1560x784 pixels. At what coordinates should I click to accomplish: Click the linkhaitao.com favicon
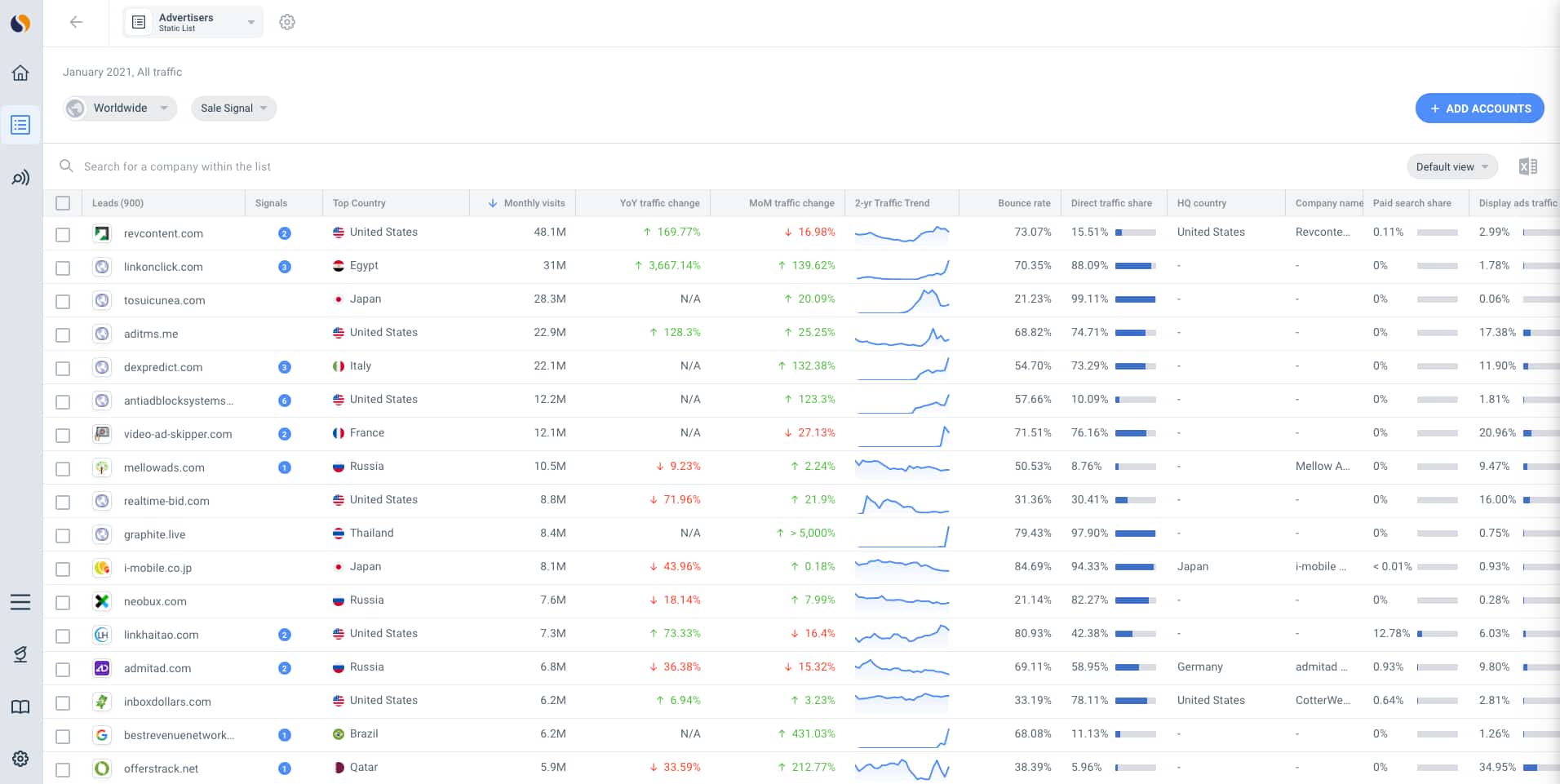pyautogui.click(x=102, y=635)
